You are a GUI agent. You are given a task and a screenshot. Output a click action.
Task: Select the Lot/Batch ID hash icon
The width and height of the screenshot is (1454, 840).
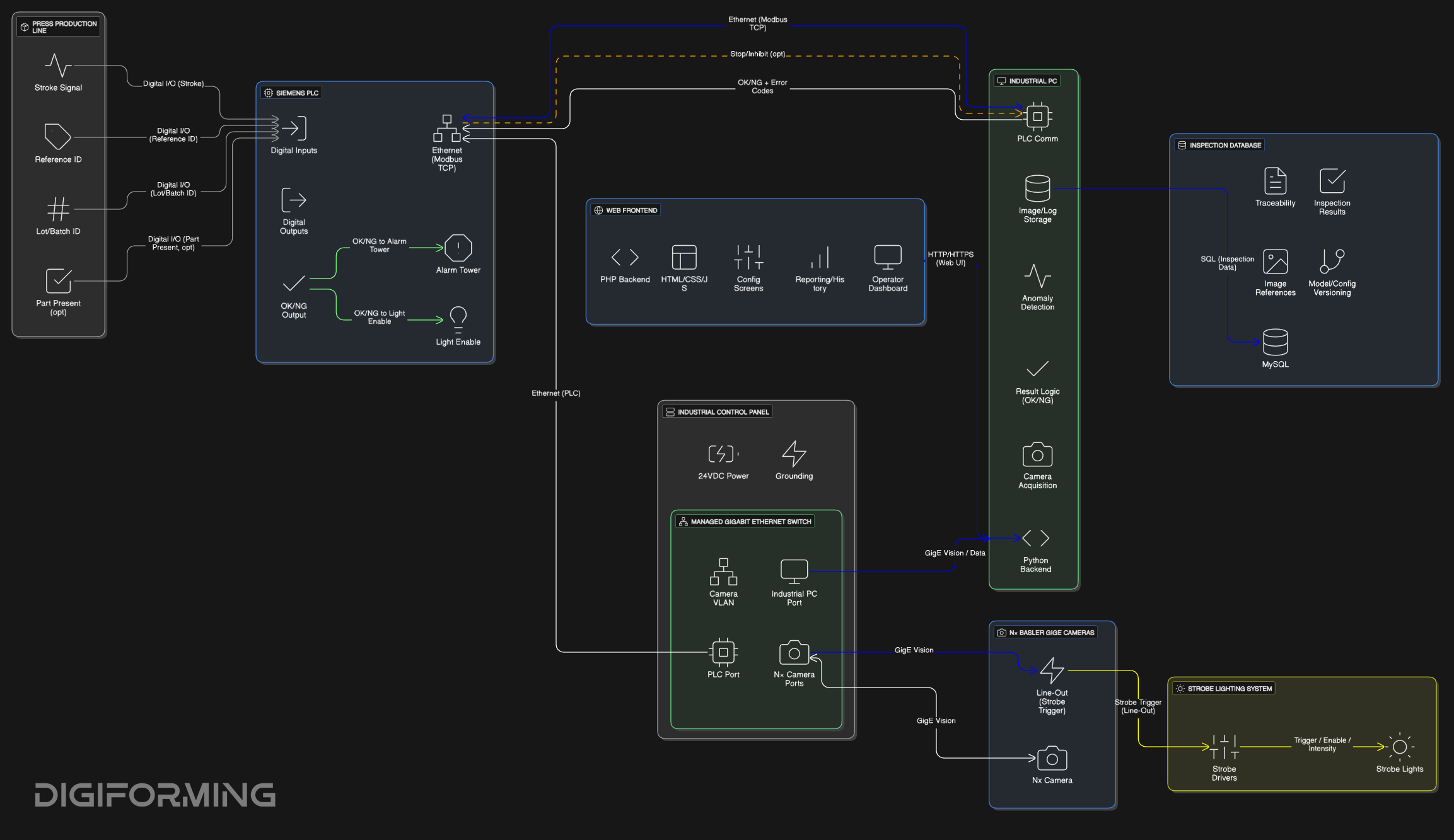[x=58, y=209]
